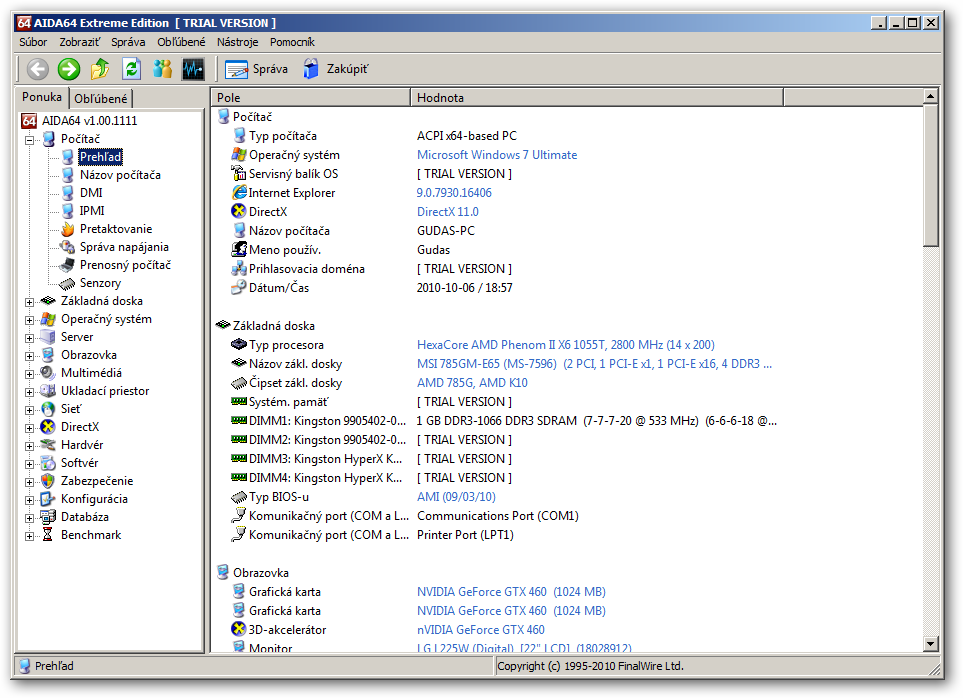Viewport: 963px width, 698px height.
Task: Collapse the Počítač tree node
Action: (29, 140)
